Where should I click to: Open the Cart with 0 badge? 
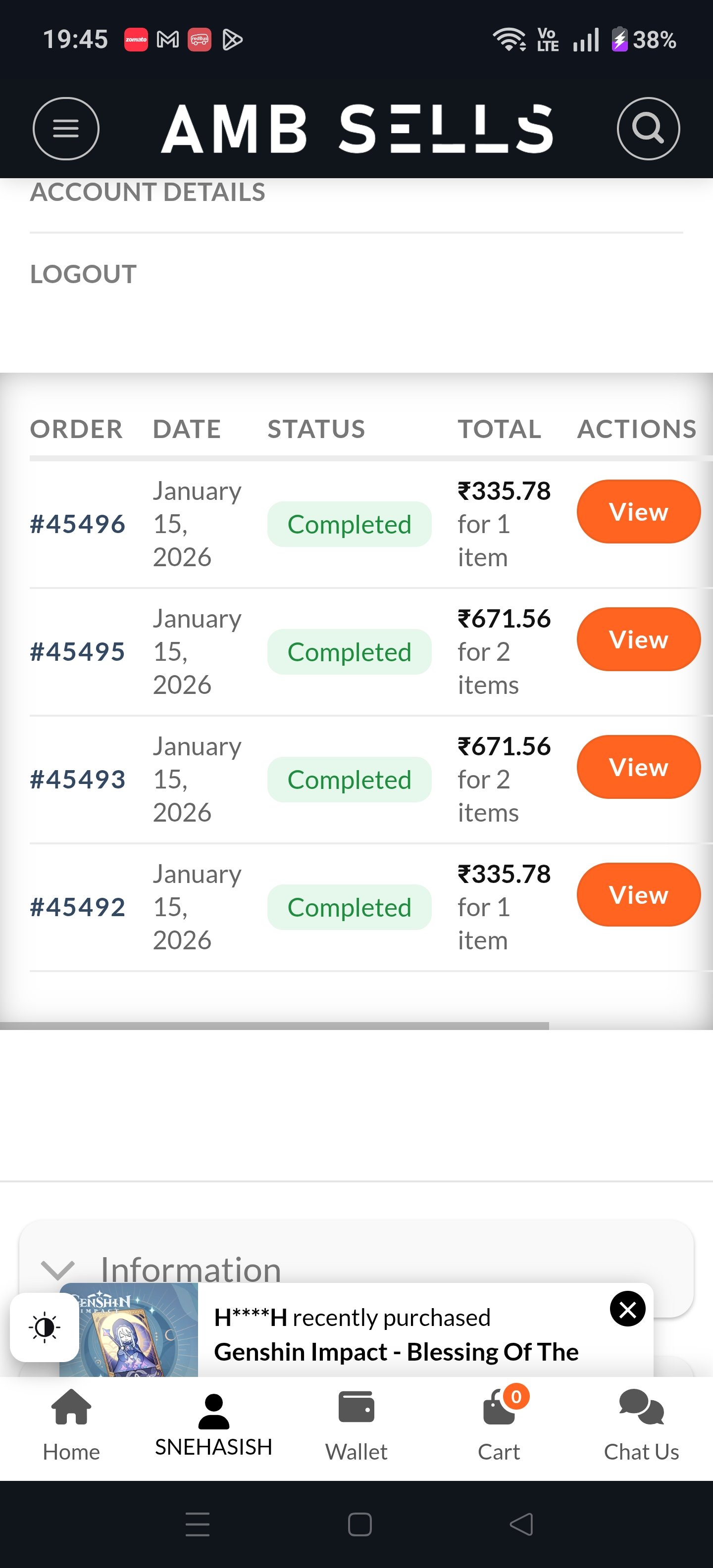click(499, 1425)
